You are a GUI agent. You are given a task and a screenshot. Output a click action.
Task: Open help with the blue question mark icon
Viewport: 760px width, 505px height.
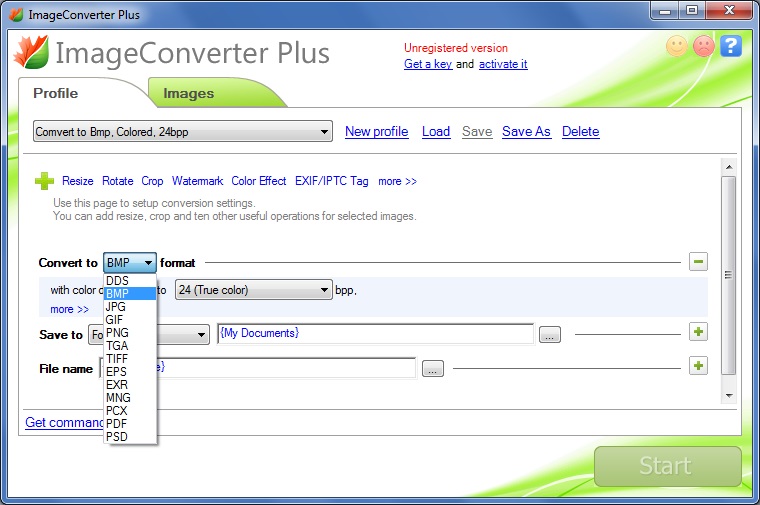pos(731,47)
